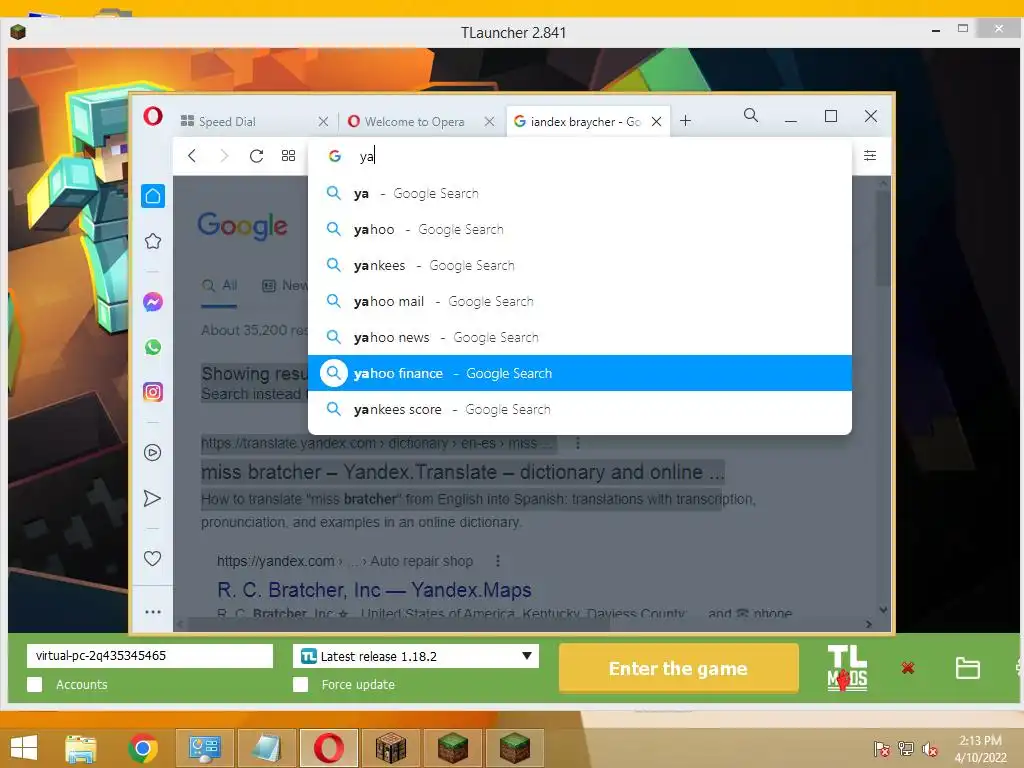Click the address bar showing 'ya'

(580, 155)
